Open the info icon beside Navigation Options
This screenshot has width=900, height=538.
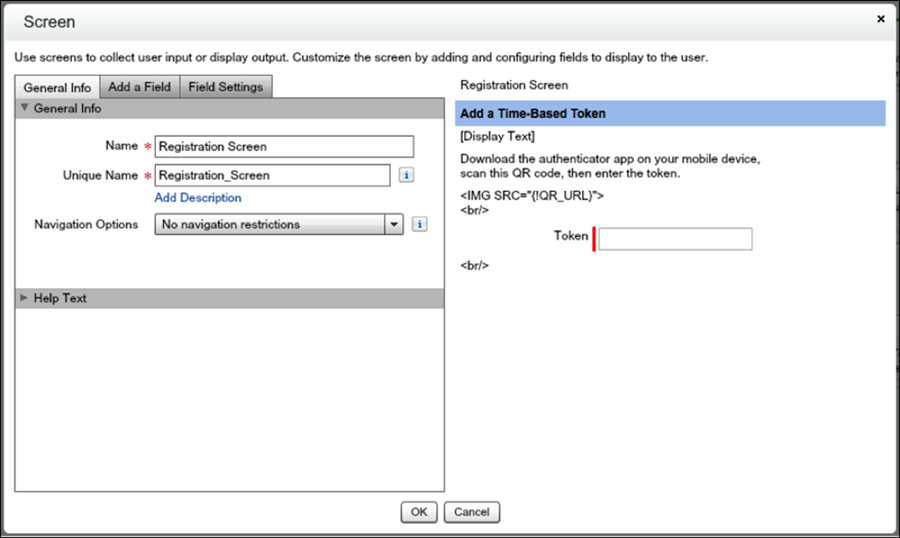420,225
